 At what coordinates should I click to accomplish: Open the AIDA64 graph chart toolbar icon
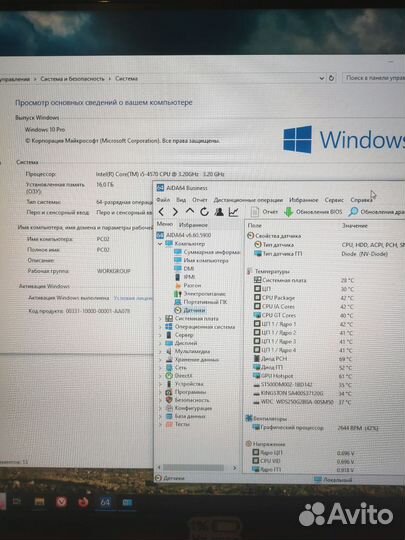(233, 212)
